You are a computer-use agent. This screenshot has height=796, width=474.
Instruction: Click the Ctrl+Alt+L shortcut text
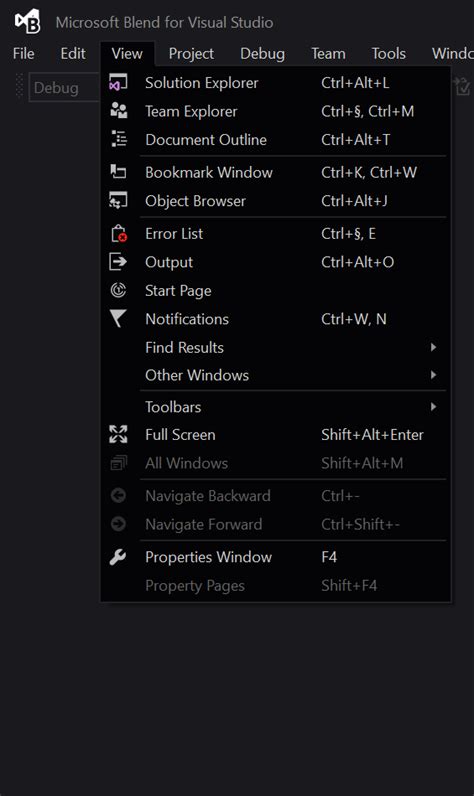[355, 82]
